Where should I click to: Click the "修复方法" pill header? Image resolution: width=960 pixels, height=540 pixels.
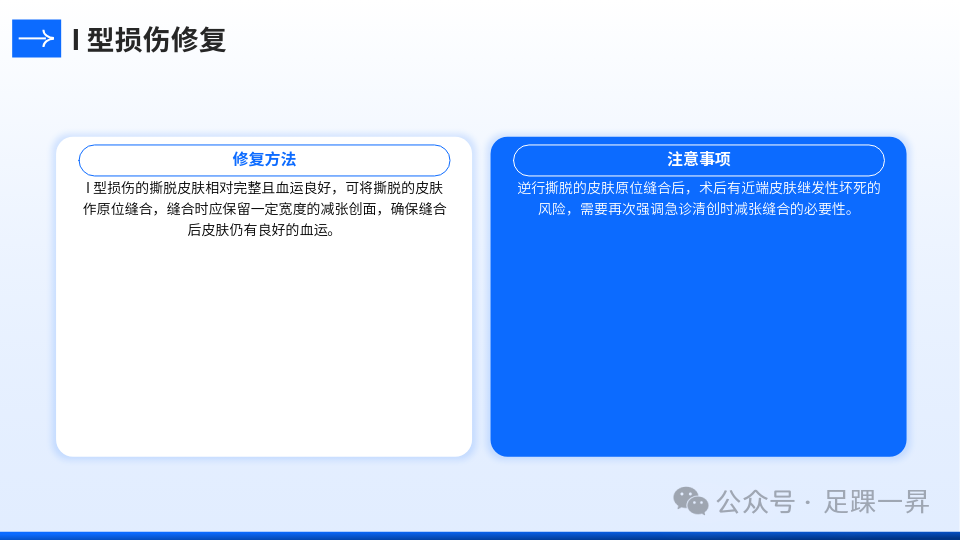[x=264, y=160]
